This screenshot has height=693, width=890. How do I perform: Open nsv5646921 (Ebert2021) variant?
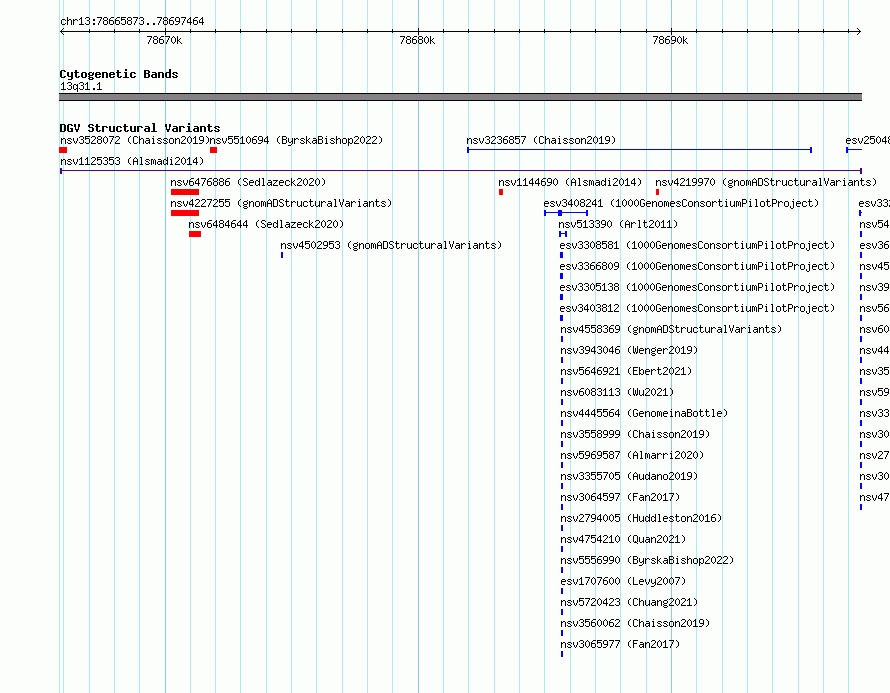point(626,371)
